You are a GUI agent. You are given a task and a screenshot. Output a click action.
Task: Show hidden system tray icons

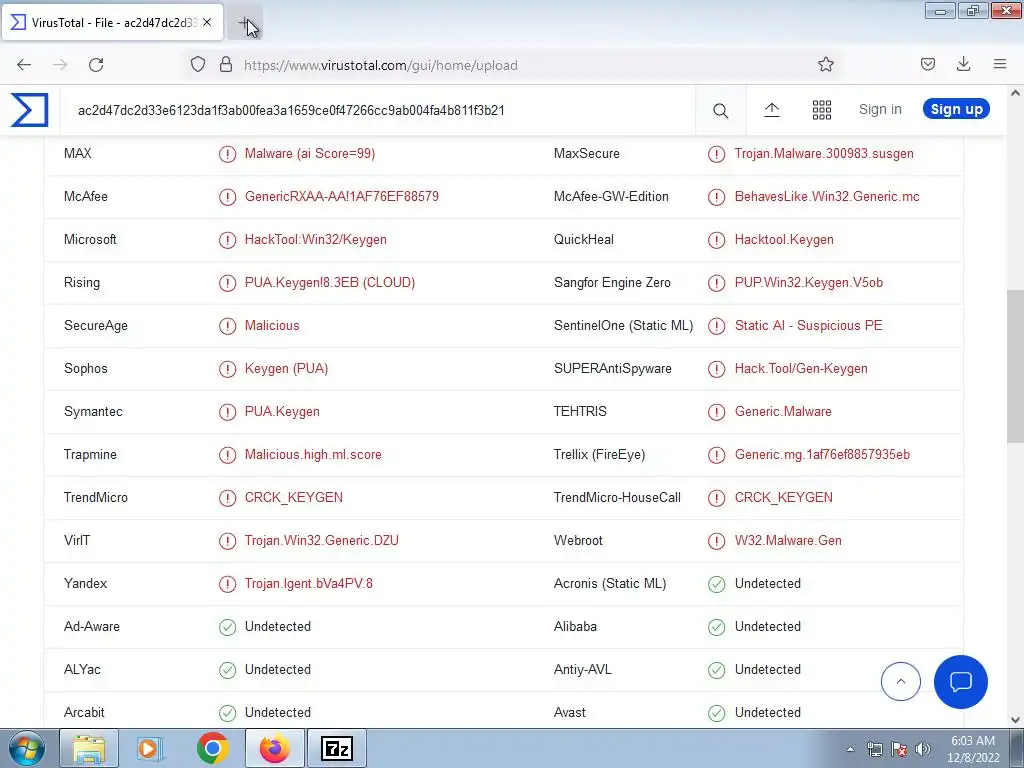coord(850,749)
